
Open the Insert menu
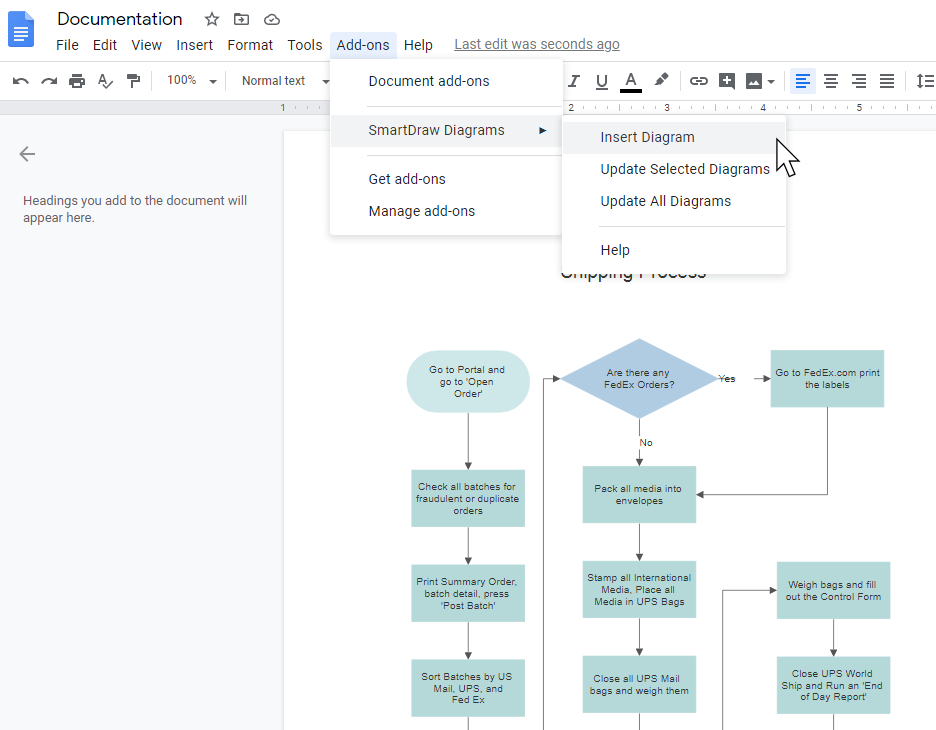click(195, 45)
